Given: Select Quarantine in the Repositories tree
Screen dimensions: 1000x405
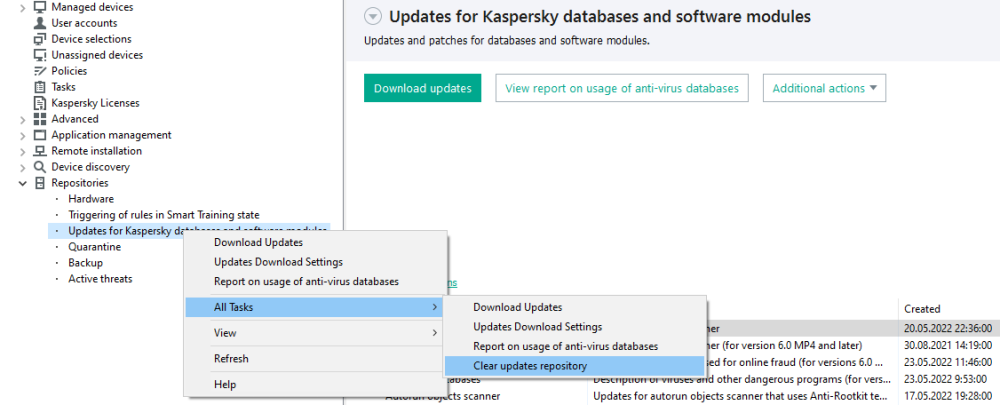Looking at the screenshot, I should coord(94,247).
